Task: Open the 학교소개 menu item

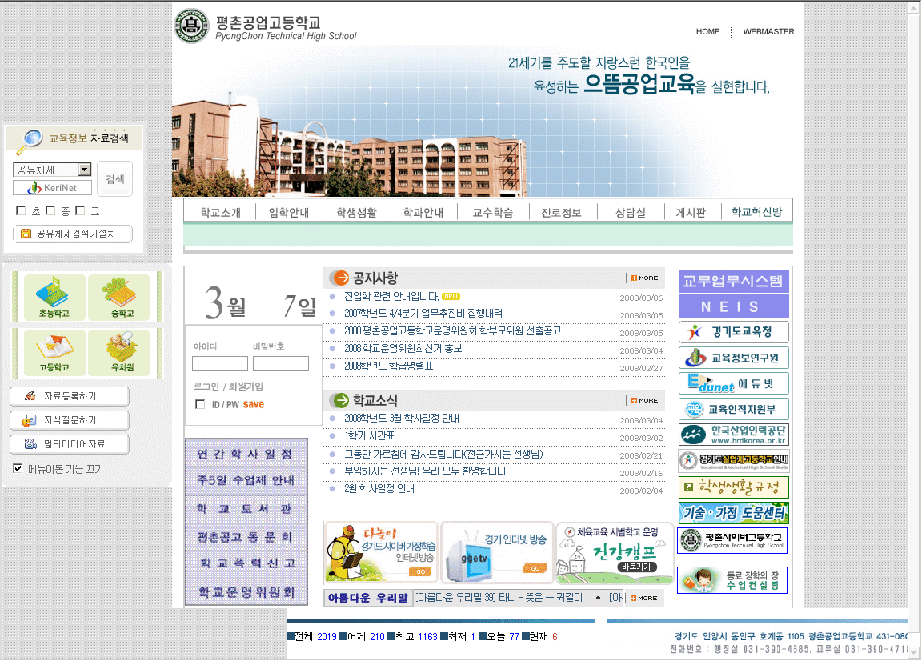Action: point(220,212)
